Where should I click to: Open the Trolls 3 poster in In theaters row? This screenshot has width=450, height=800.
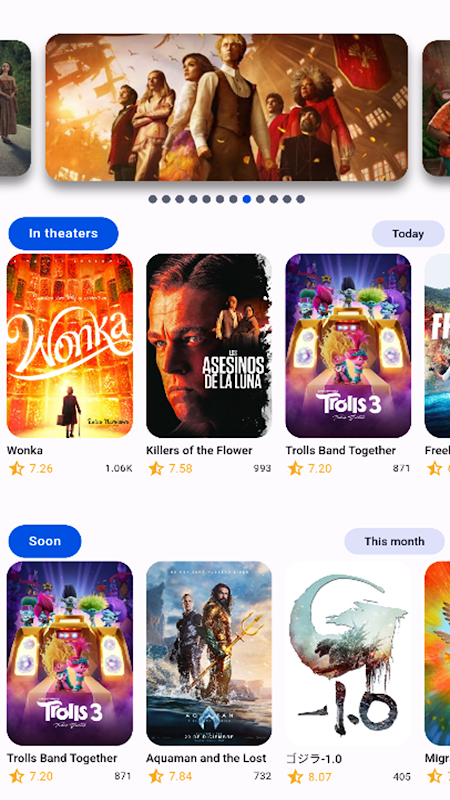pos(348,346)
